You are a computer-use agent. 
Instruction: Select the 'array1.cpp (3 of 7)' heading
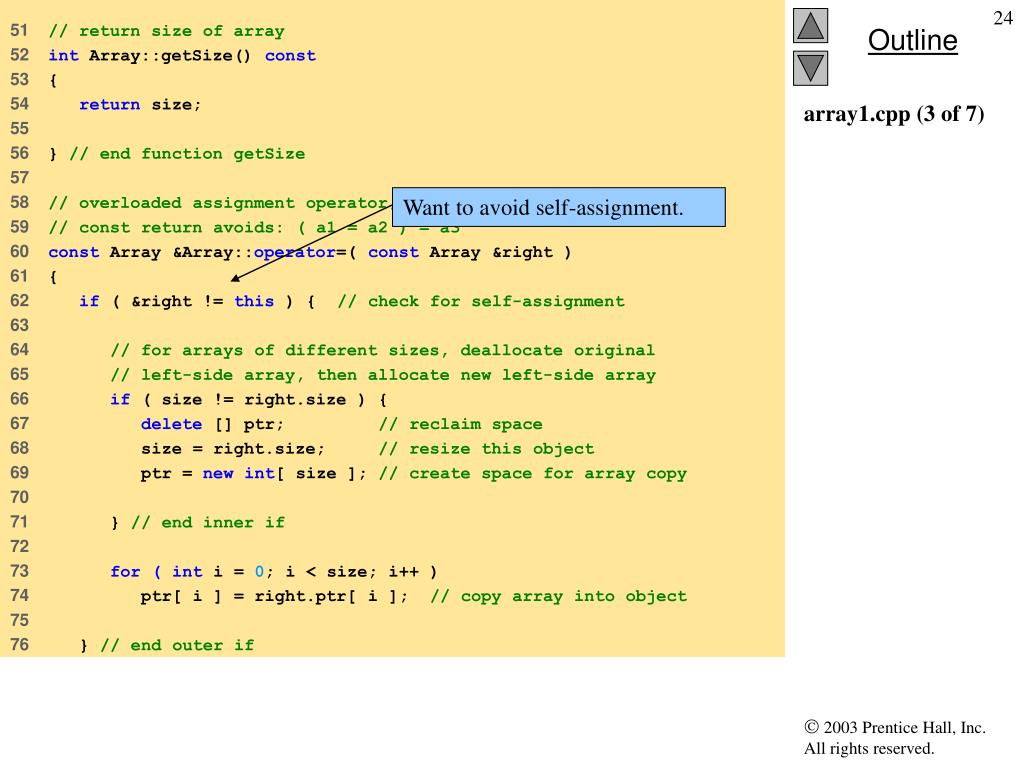(894, 114)
